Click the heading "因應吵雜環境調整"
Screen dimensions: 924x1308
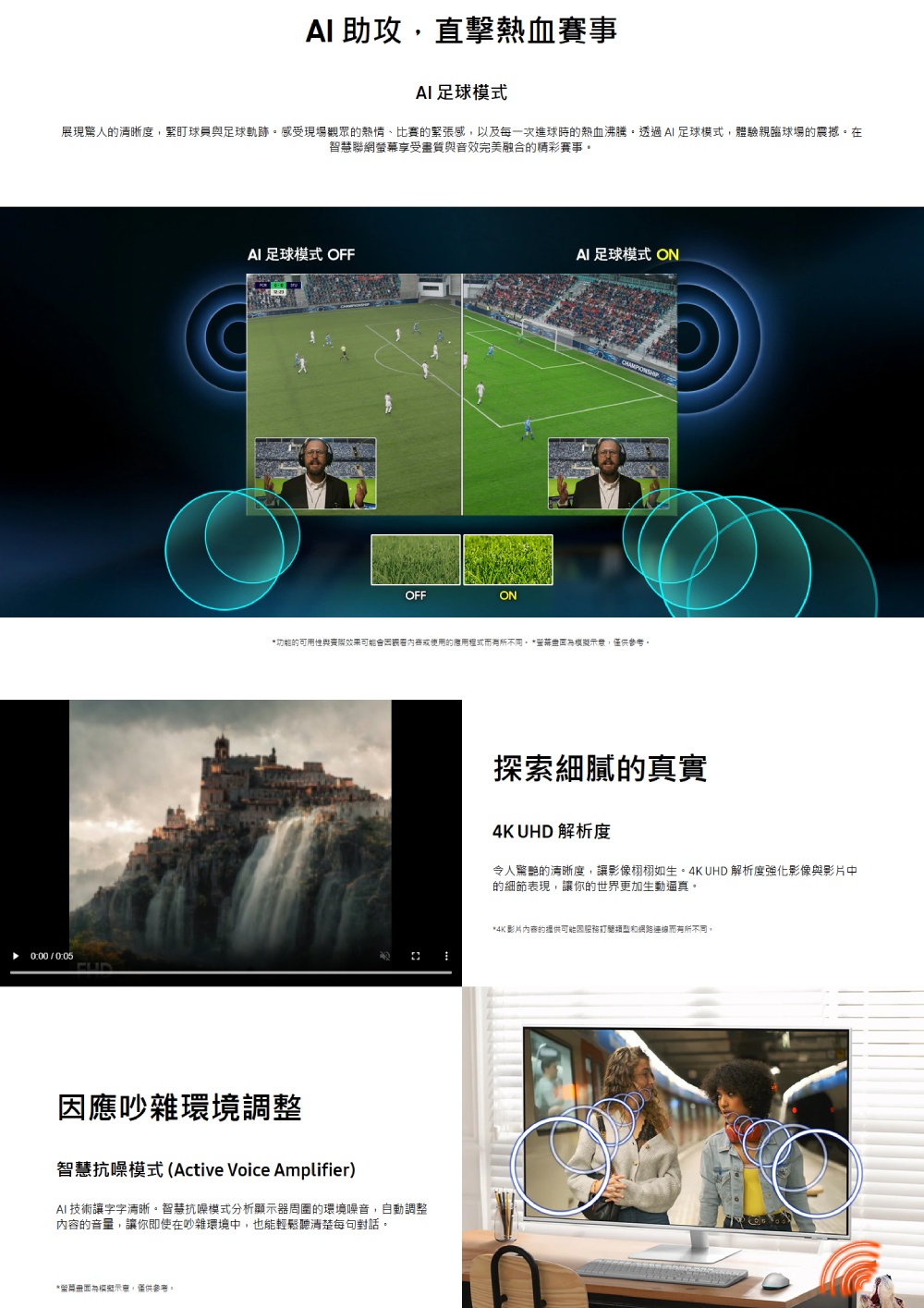click(x=179, y=1106)
